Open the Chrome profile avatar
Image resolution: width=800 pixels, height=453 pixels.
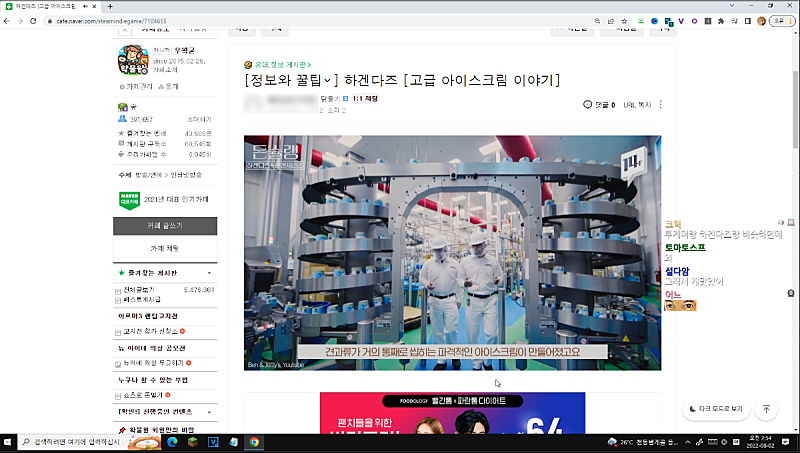click(761, 21)
